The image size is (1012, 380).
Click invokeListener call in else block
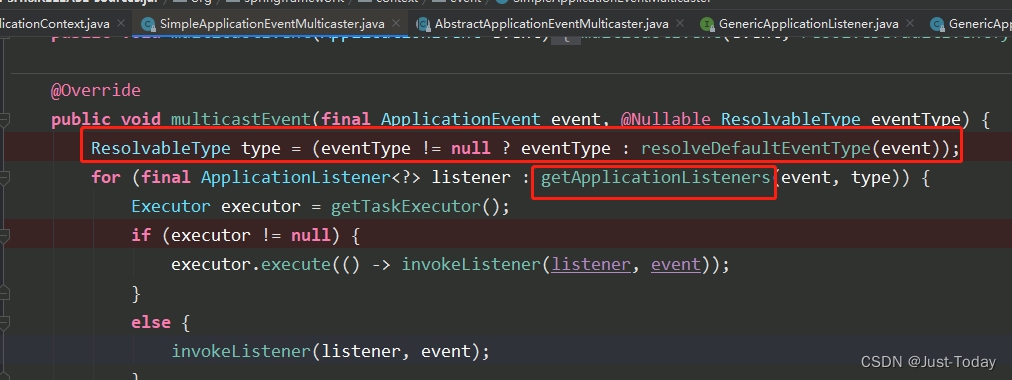click(x=241, y=352)
